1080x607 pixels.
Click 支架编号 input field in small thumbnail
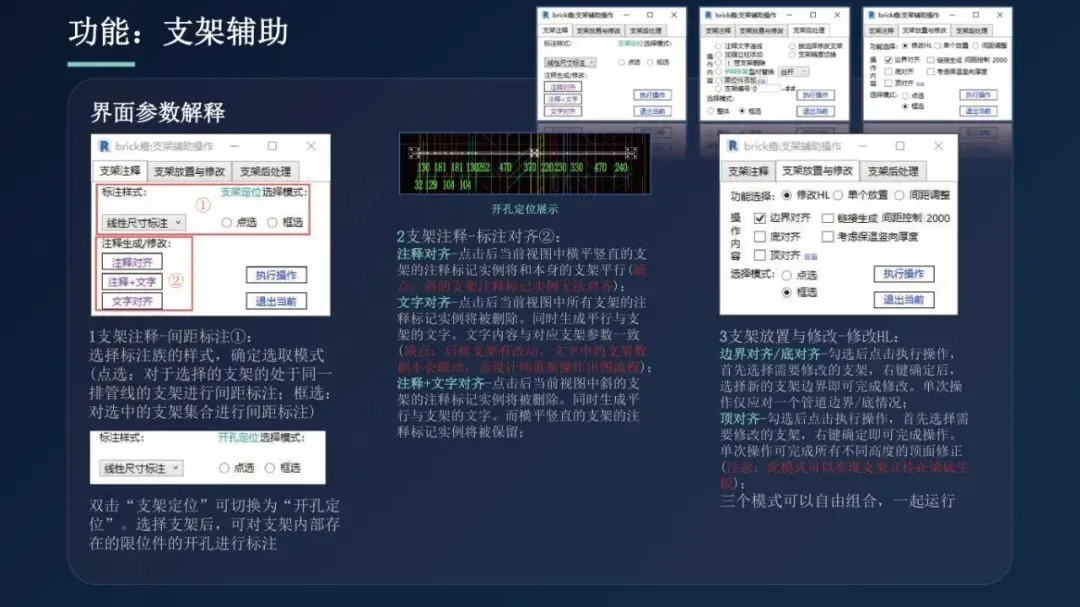click(766, 88)
